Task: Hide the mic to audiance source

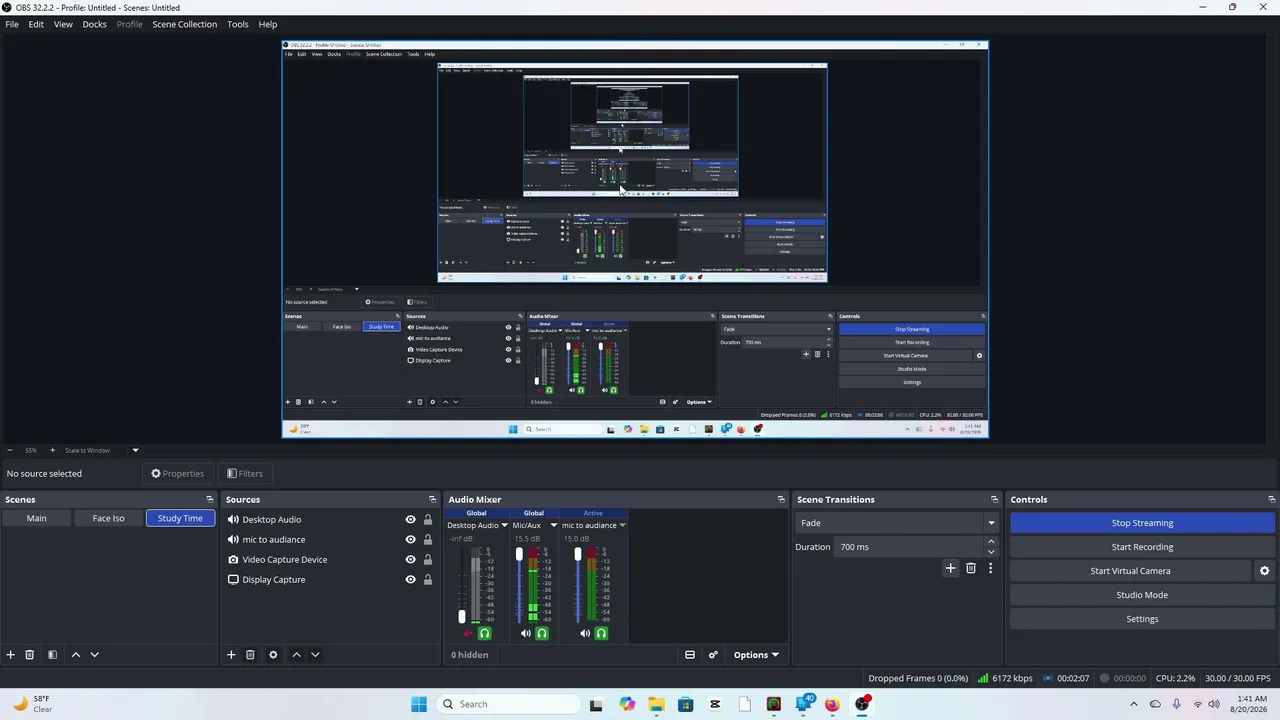Action: click(x=410, y=540)
